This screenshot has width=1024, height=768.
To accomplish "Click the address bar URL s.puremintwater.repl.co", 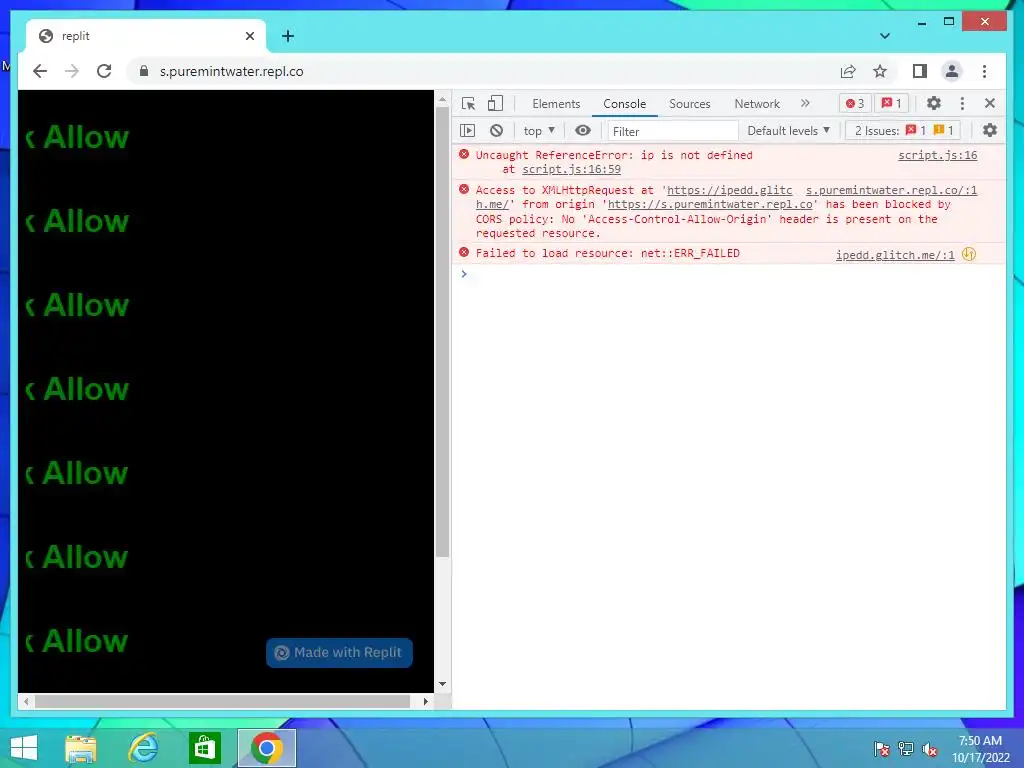I will tap(231, 71).
